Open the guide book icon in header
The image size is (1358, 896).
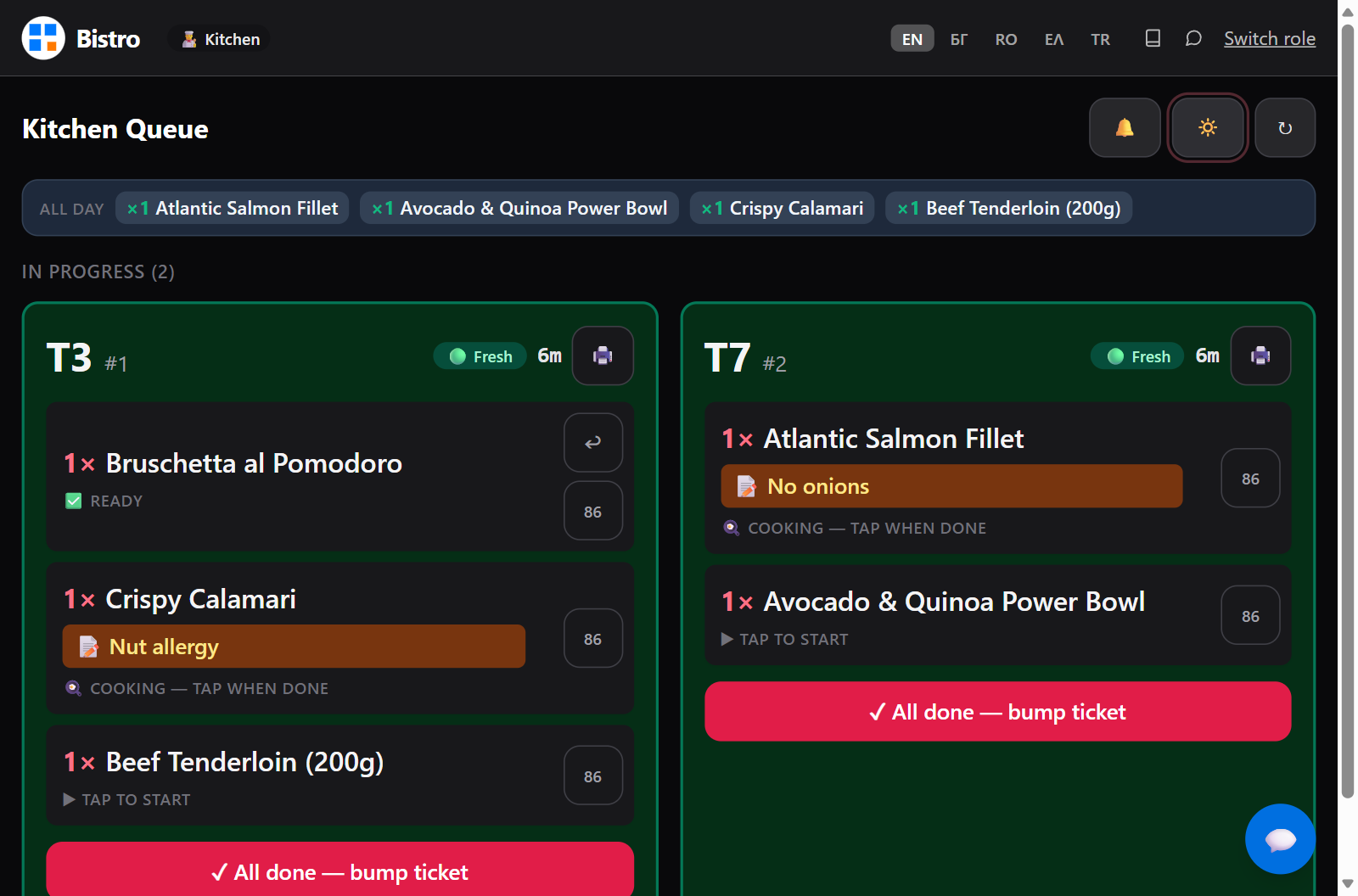1153,38
